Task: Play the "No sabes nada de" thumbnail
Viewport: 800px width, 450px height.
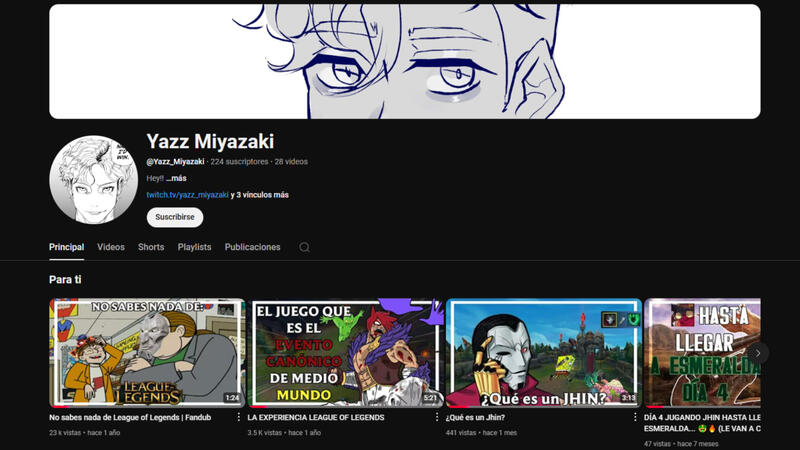Action: 146,352
